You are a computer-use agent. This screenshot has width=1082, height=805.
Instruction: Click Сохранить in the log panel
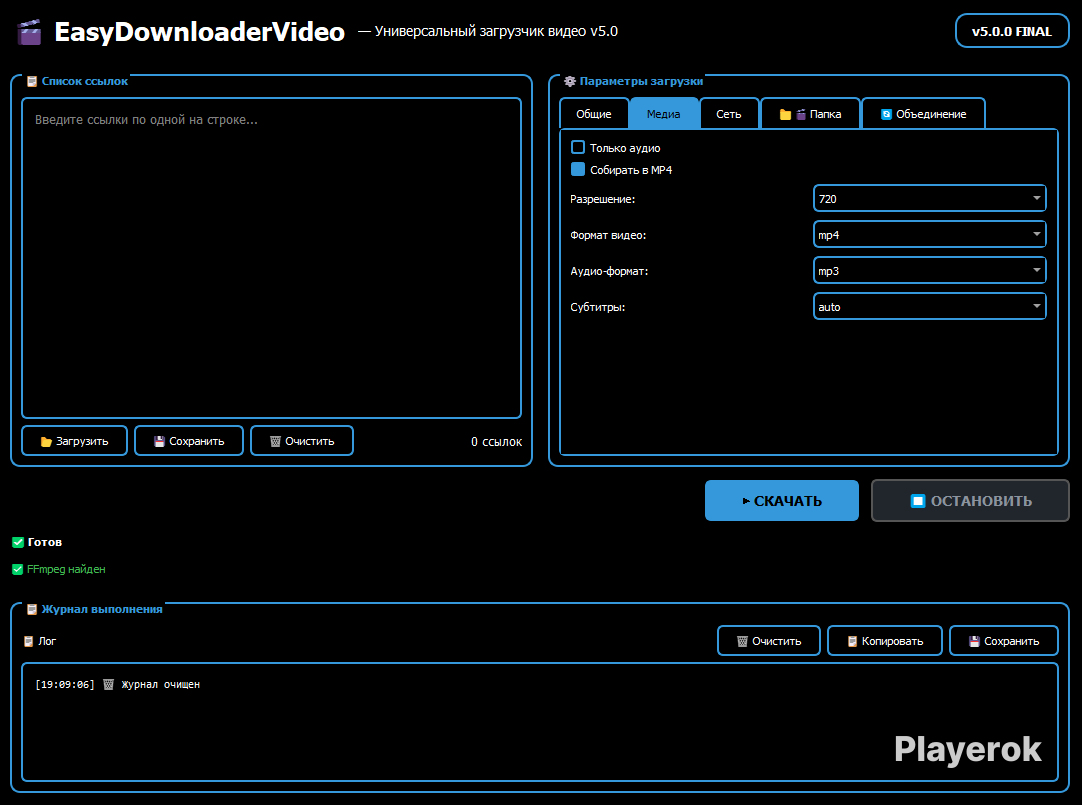(x=1004, y=641)
